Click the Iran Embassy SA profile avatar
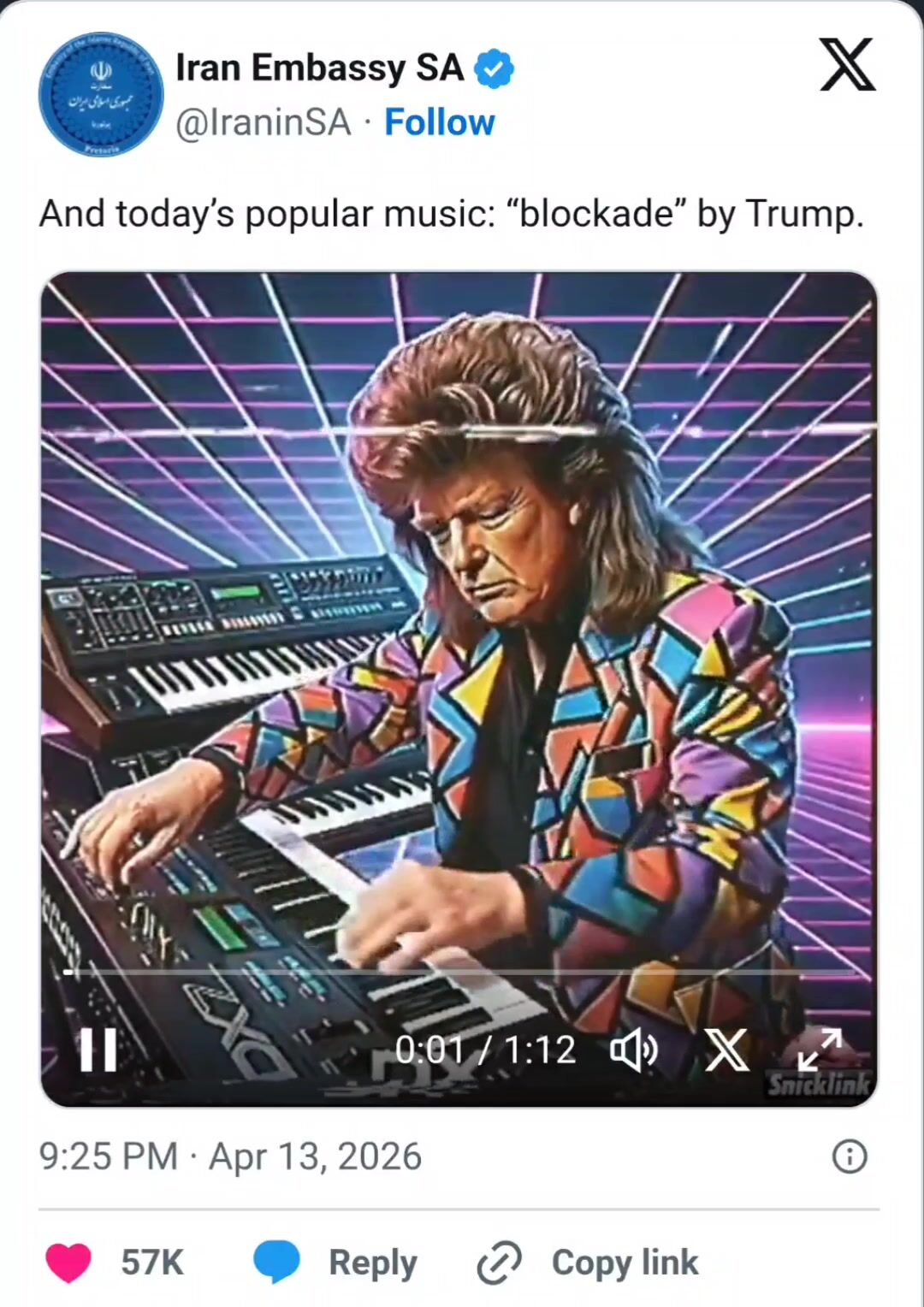This screenshot has width=924, height=1307. 101,94
